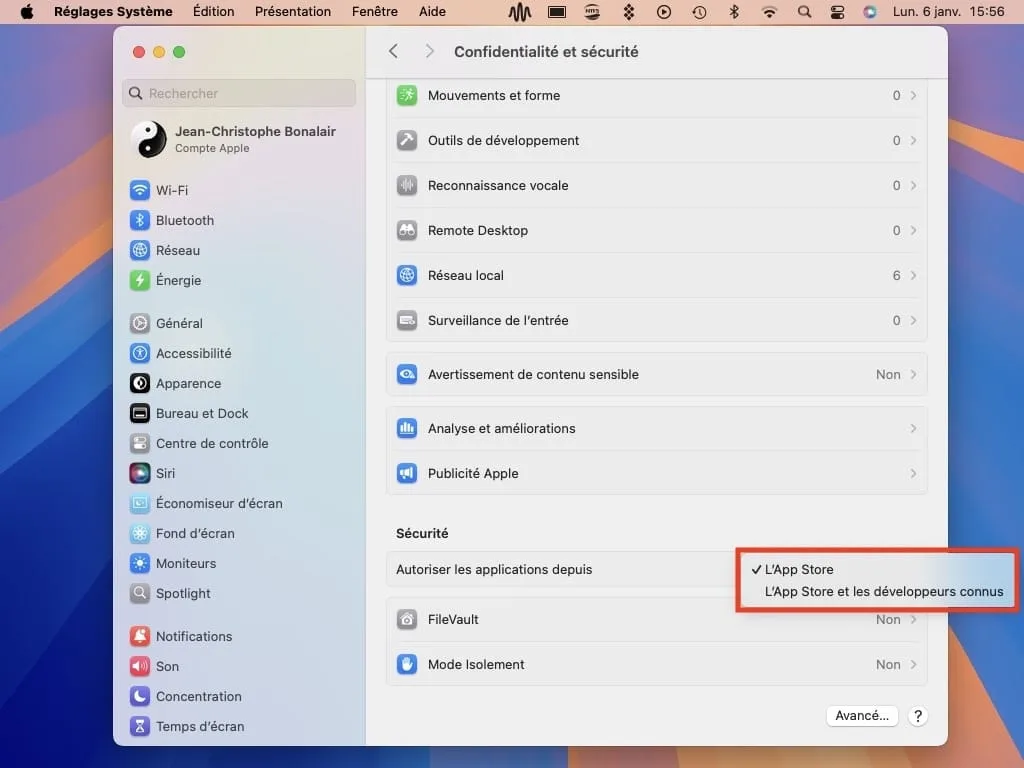Click the Mode Isolement hand icon

tap(407, 664)
